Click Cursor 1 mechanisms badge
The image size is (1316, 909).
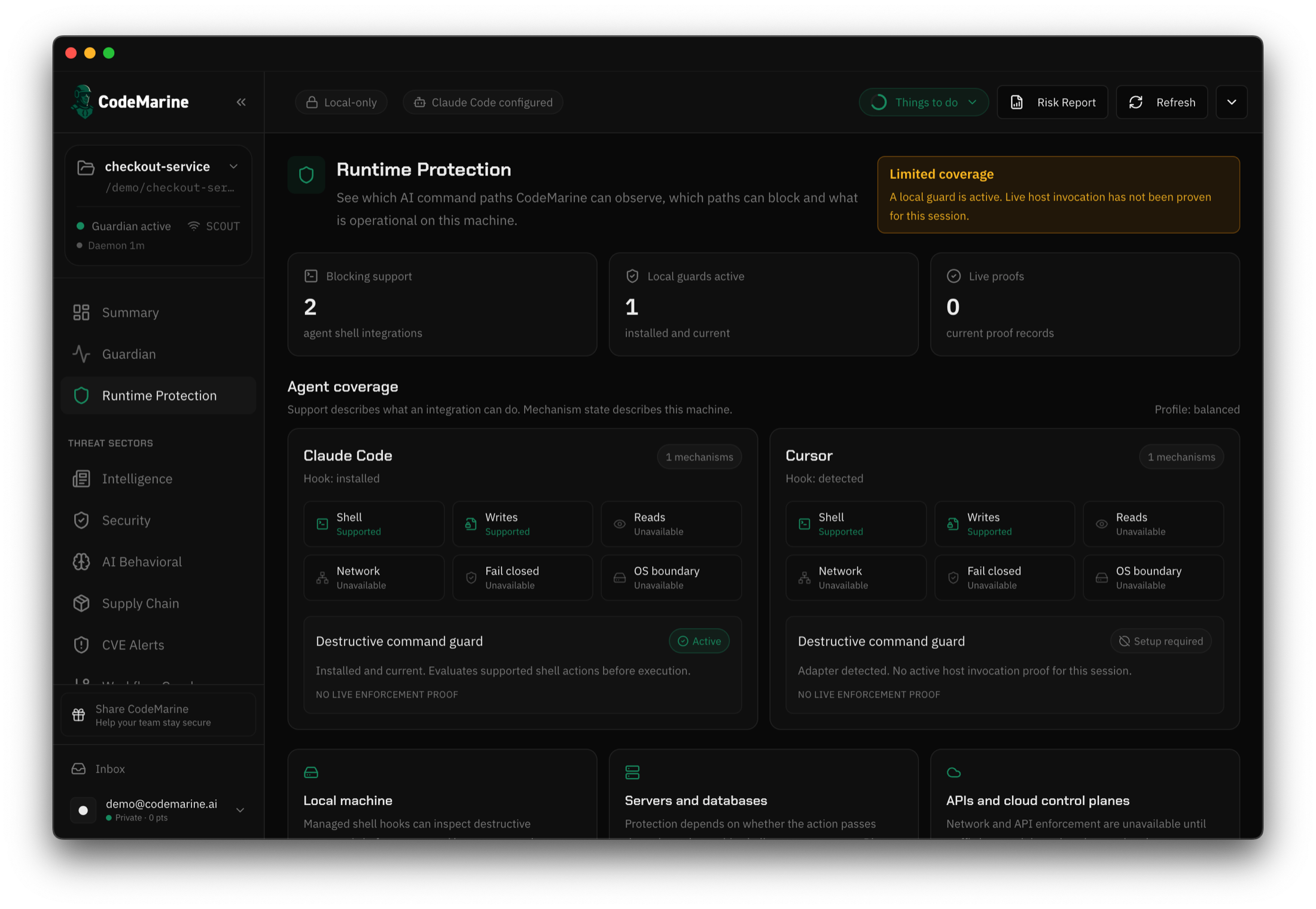(x=1181, y=457)
